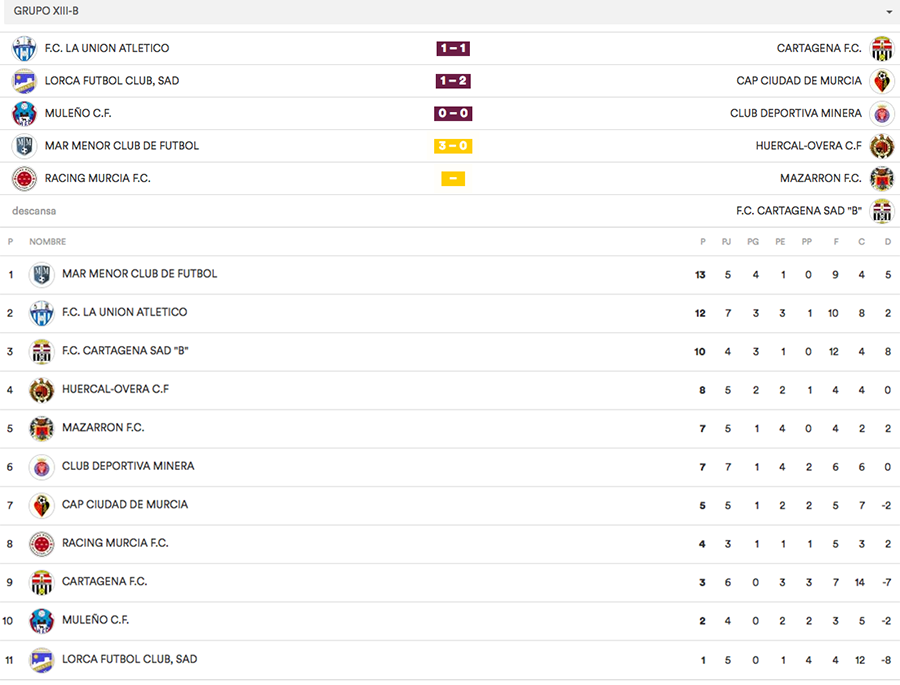Click Club Deportiva Minera crest in results
Image resolution: width=900 pixels, height=685 pixels.
(881, 113)
